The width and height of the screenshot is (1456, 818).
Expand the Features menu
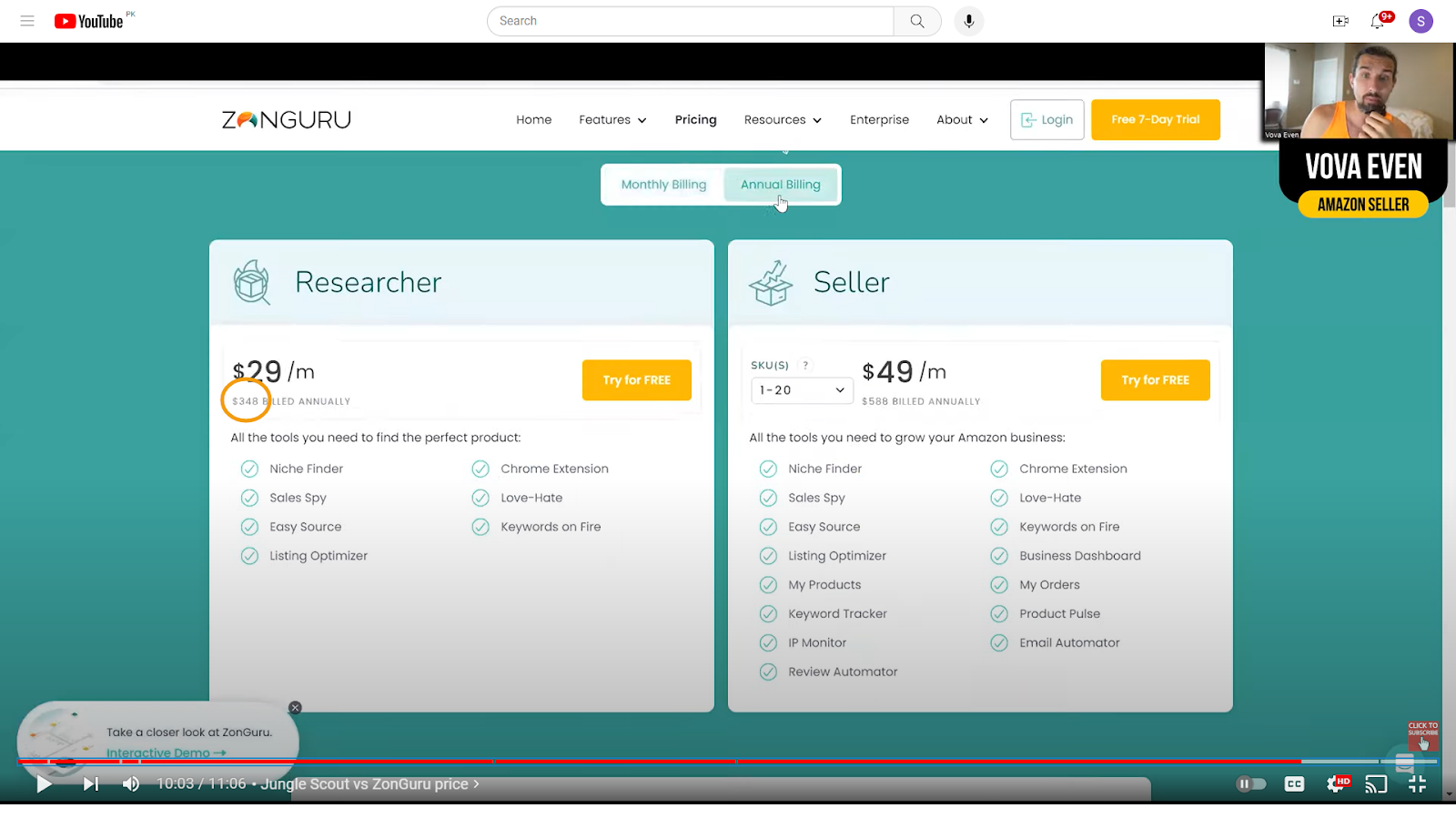tap(612, 120)
